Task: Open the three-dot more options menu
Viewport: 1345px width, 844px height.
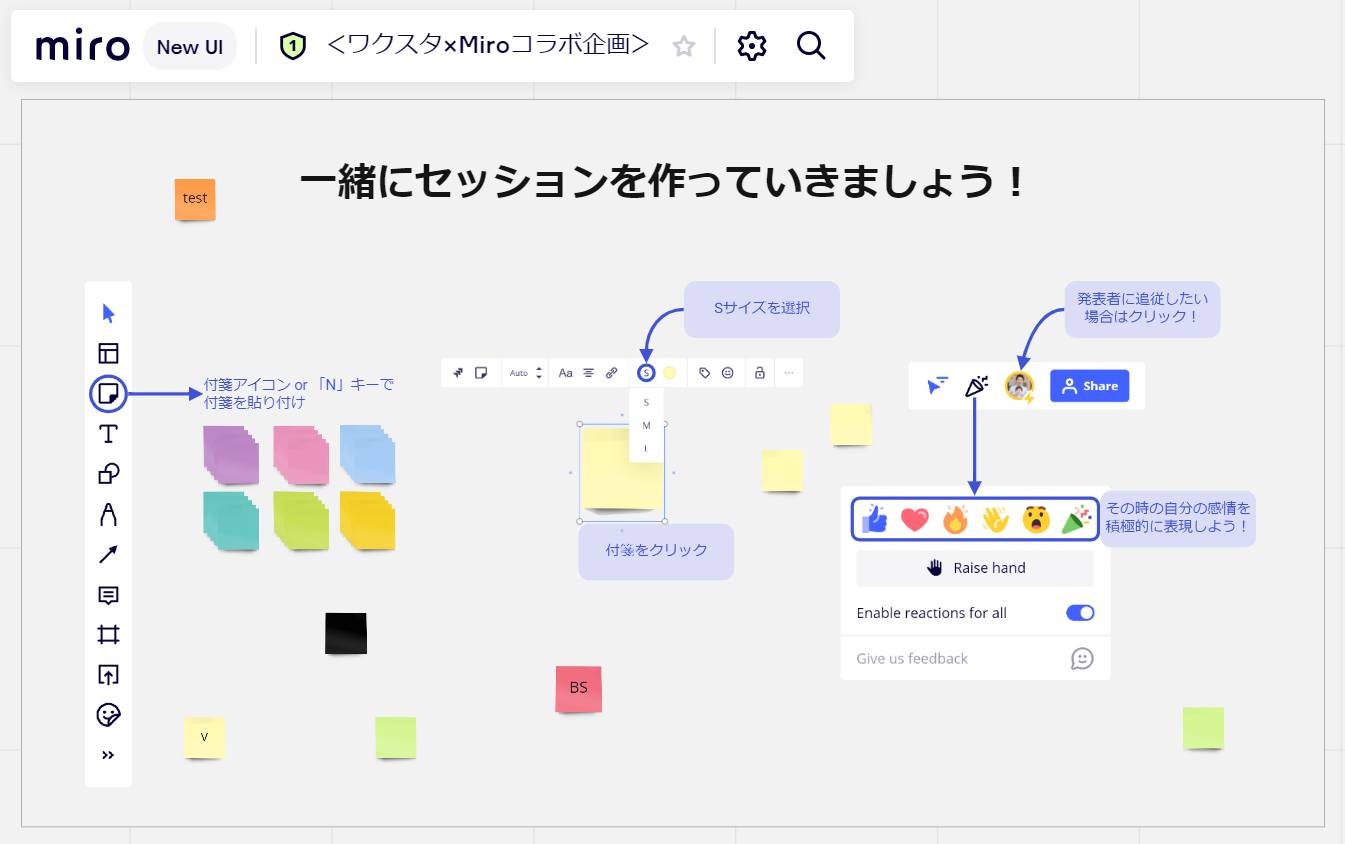Action: (x=789, y=373)
